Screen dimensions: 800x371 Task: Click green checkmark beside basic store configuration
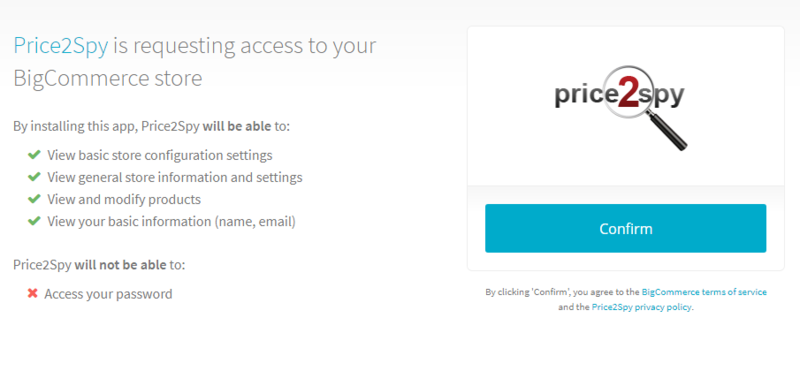(34, 154)
